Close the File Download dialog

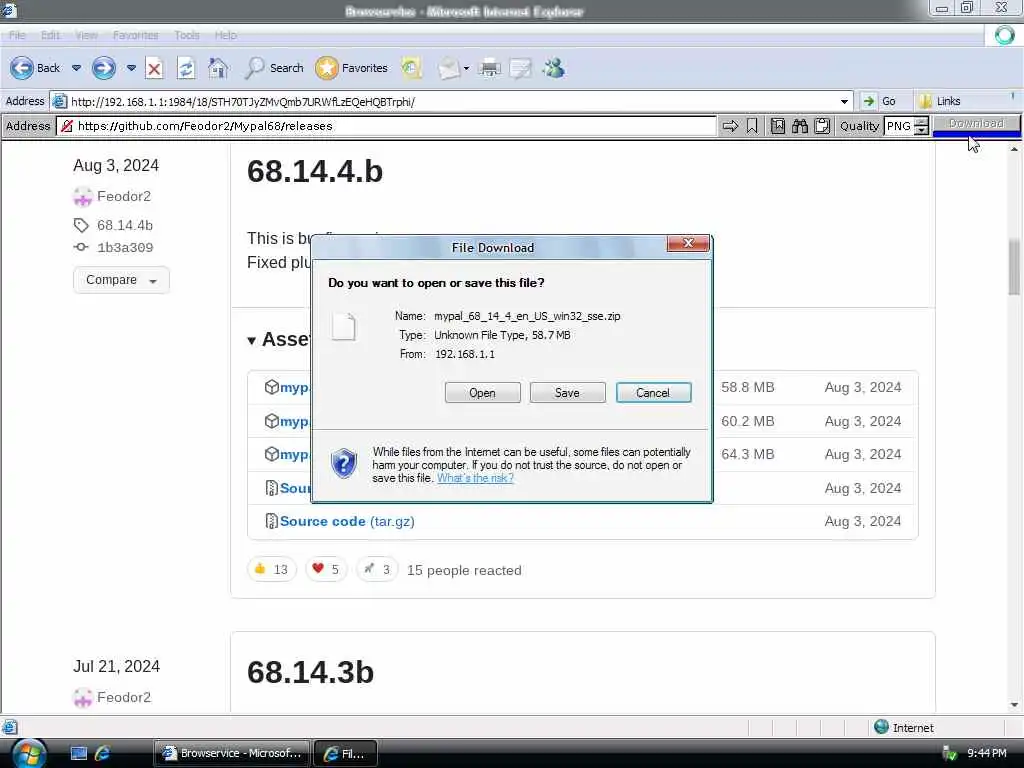pos(688,244)
